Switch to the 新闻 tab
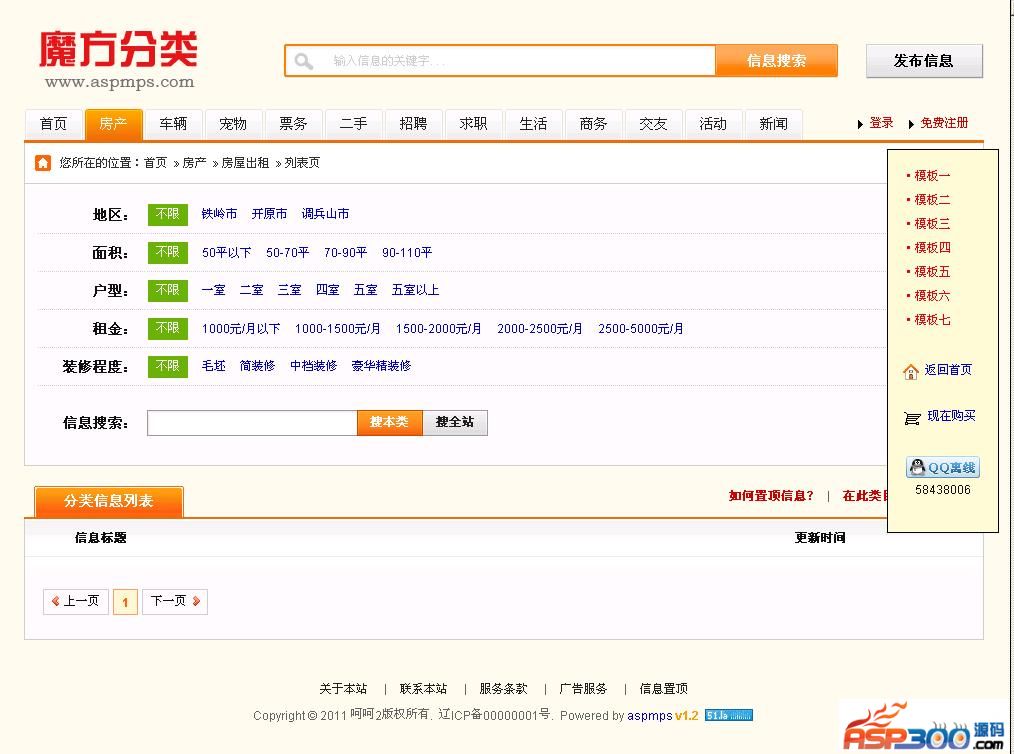 773,124
